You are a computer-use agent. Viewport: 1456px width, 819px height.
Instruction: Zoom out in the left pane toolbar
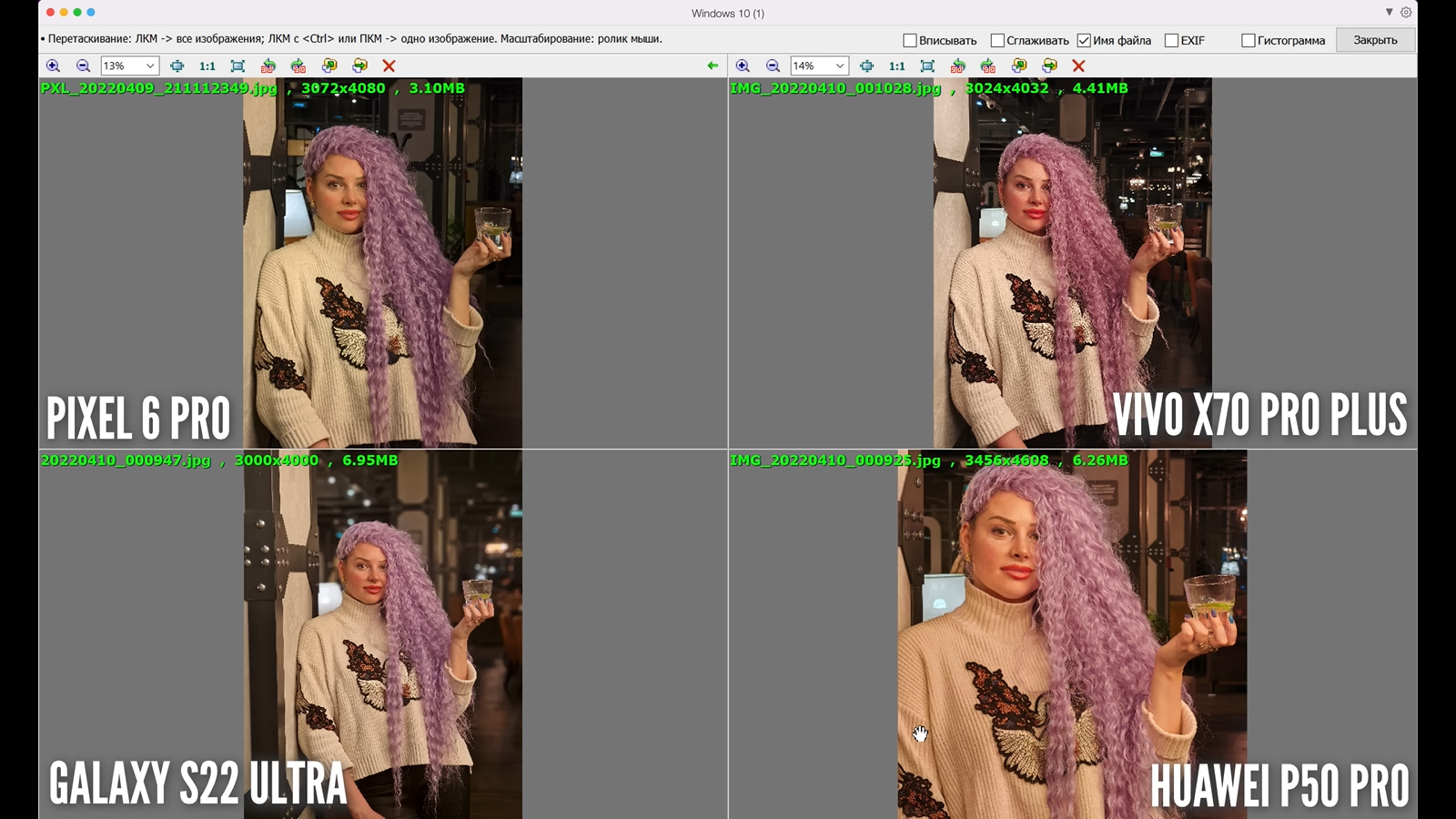click(x=83, y=66)
